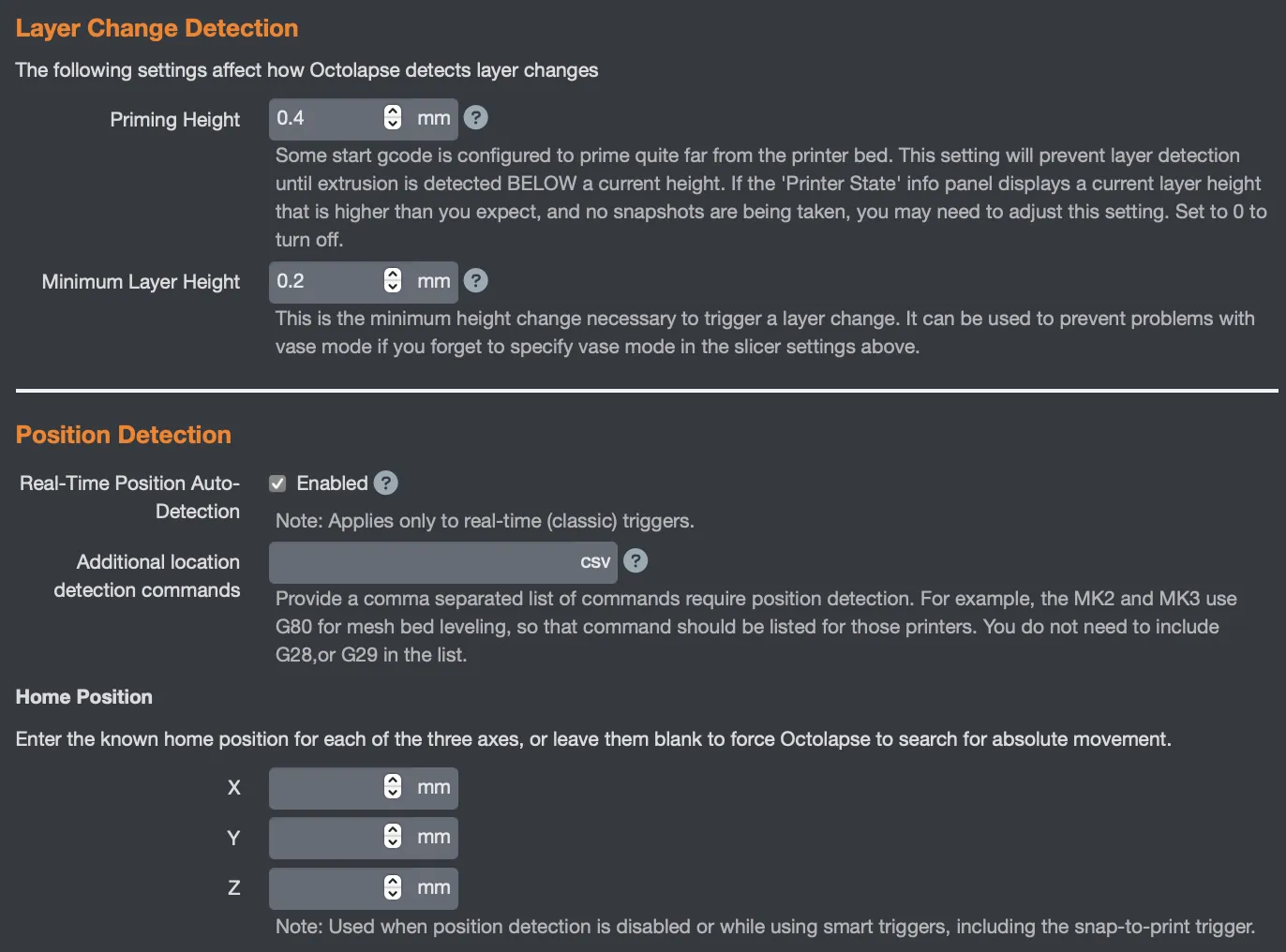Click the additional detection commands csv field

(422, 562)
